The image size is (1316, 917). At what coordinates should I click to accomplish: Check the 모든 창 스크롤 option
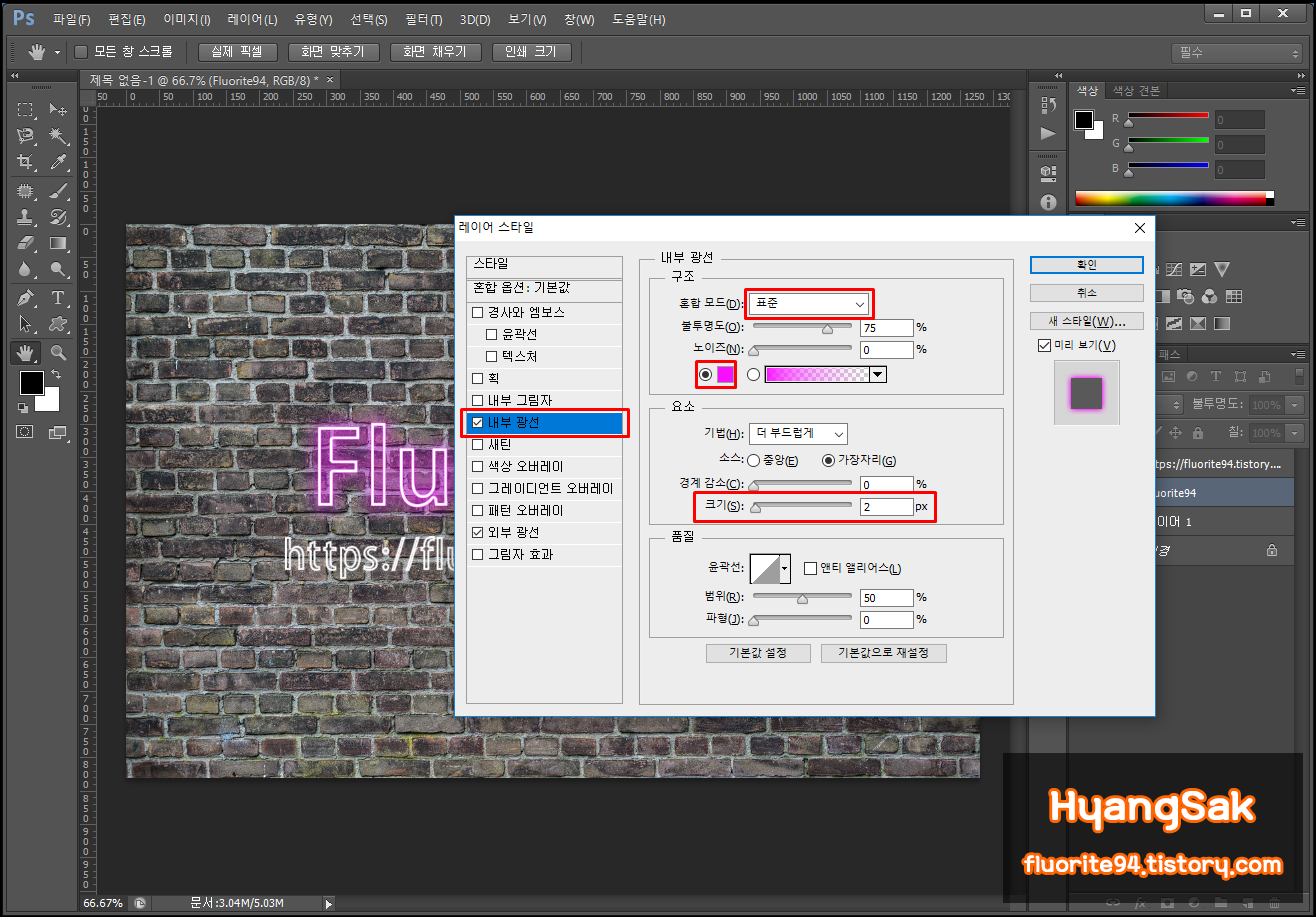point(81,51)
